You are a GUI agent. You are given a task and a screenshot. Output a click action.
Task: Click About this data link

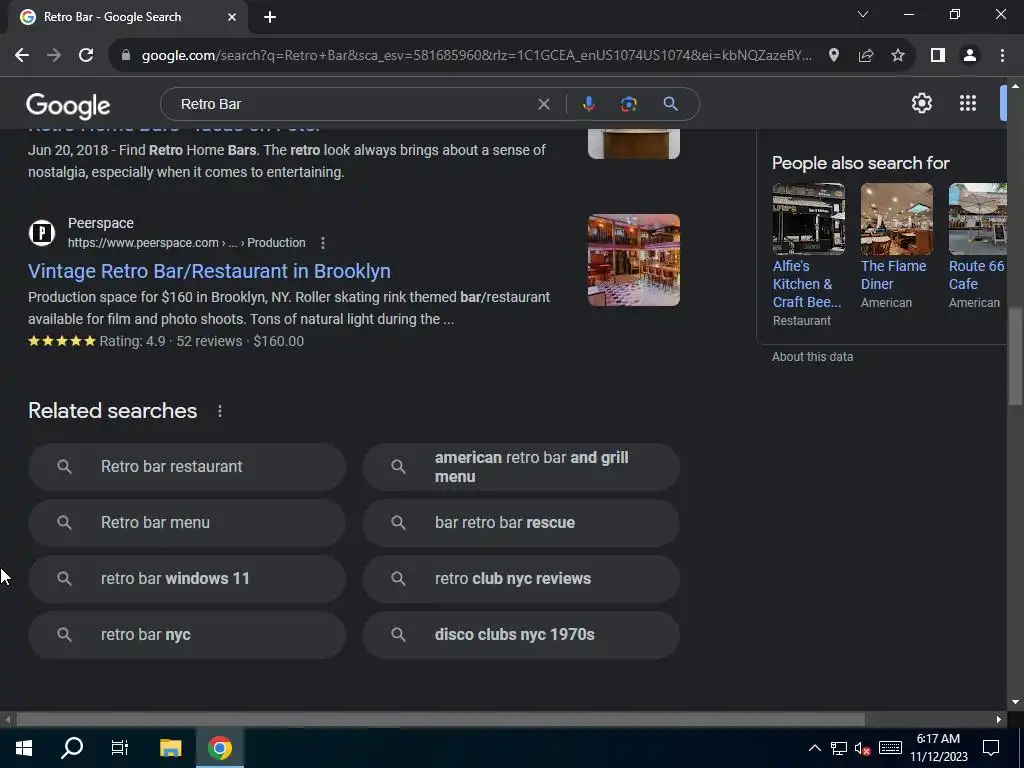tap(812, 357)
